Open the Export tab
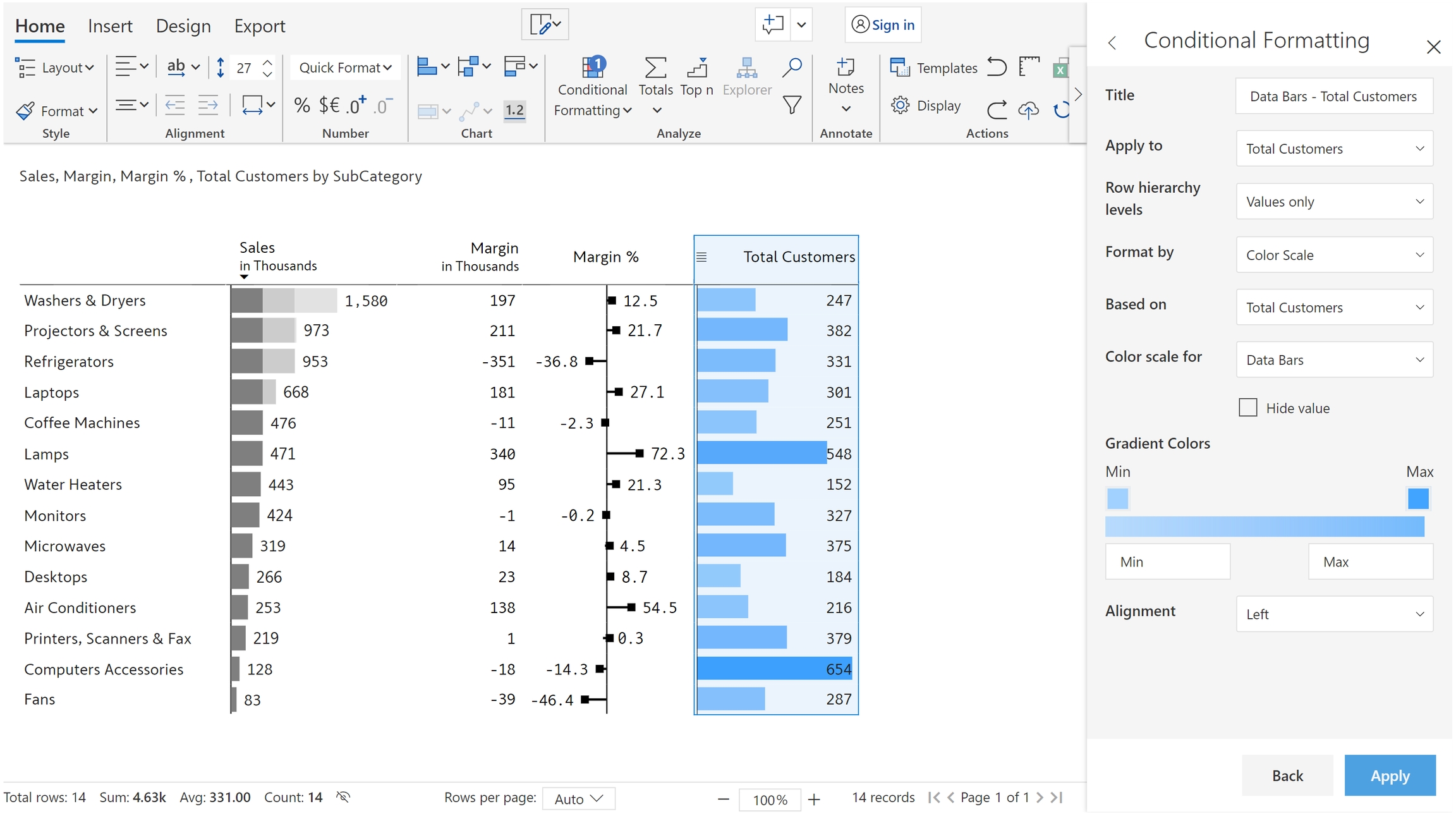 (259, 26)
